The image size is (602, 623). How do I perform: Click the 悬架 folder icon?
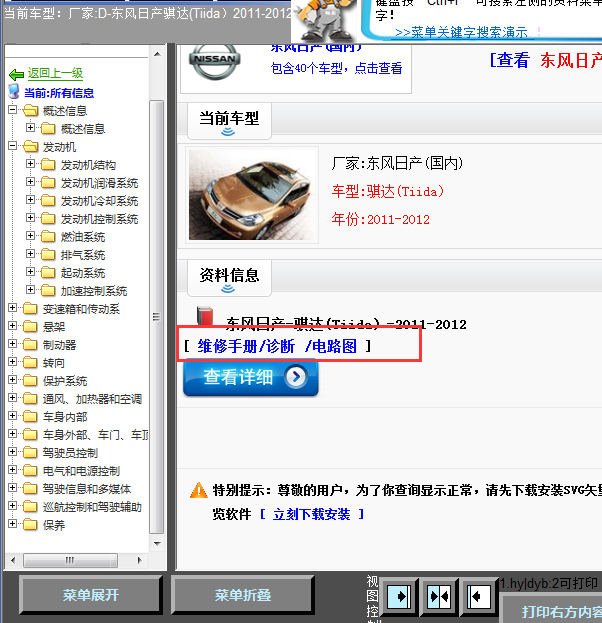click(x=30, y=327)
